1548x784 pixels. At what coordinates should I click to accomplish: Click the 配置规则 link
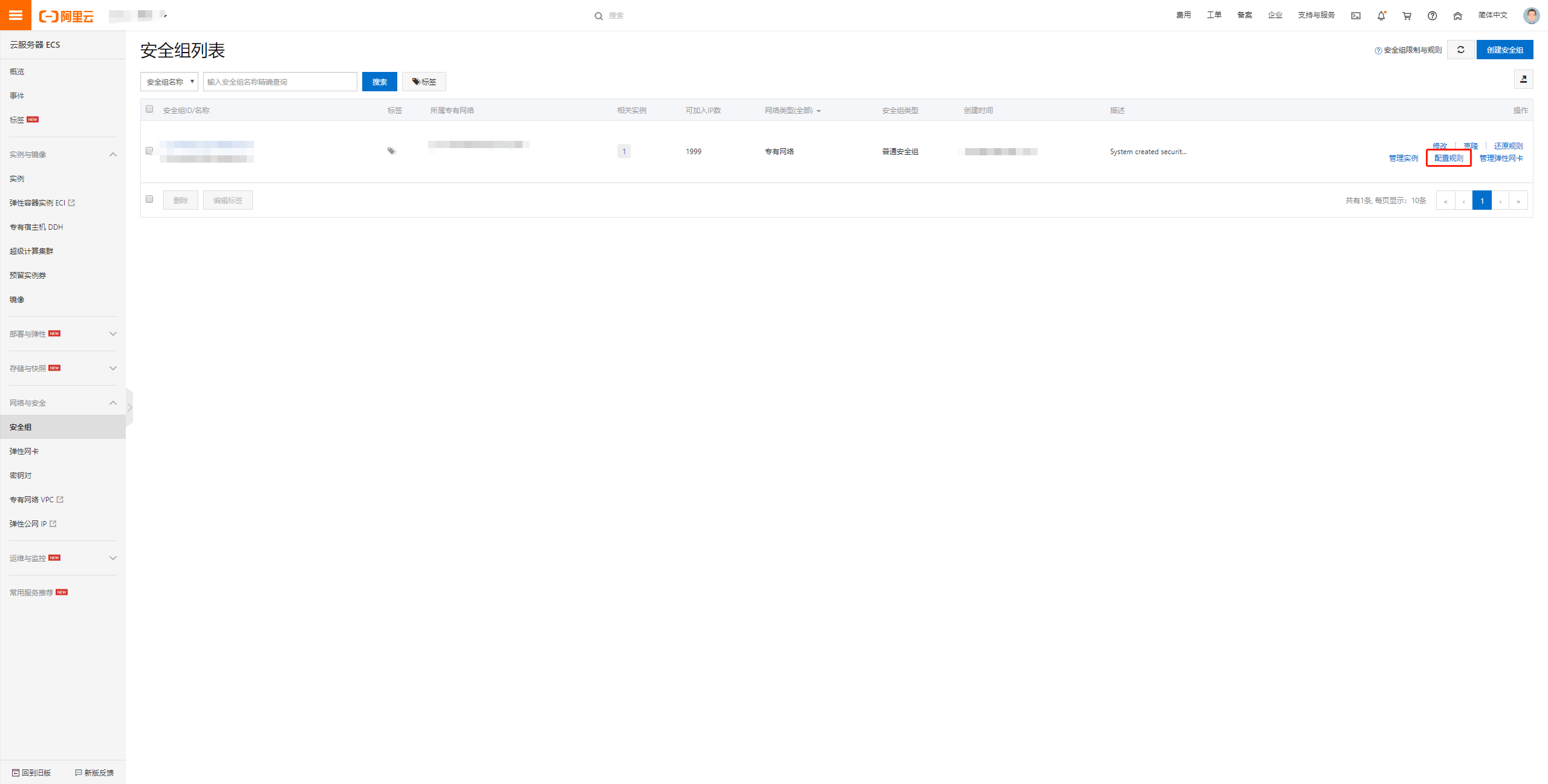(x=1448, y=158)
